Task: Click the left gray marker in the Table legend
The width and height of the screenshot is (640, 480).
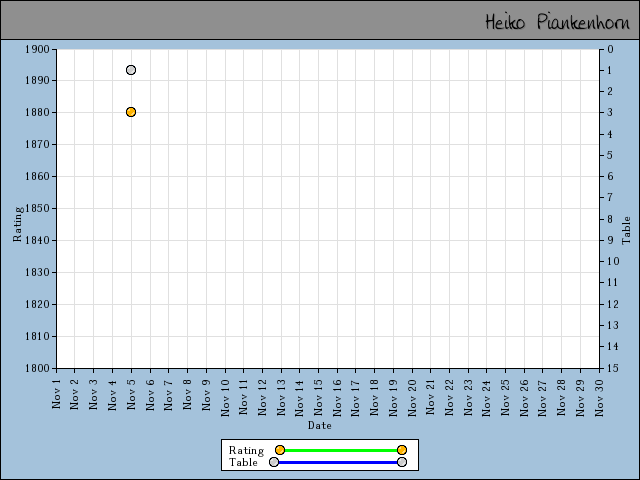Action: pyautogui.click(x=274, y=462)
